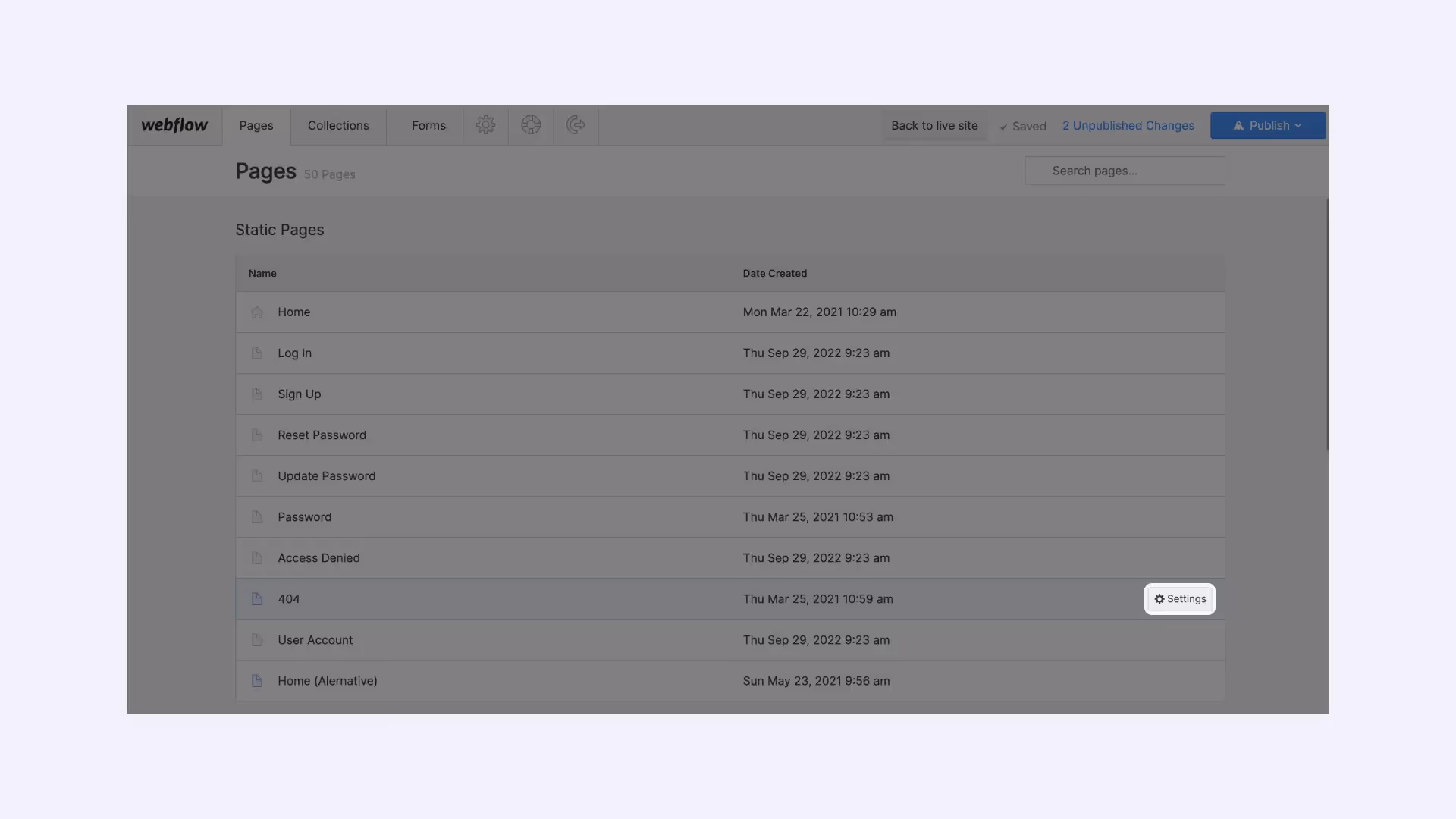Click the Home (Alernative) page icon
Image resolution: width=1456 pixels, height=819 pixels.
(x=257, y=681)
